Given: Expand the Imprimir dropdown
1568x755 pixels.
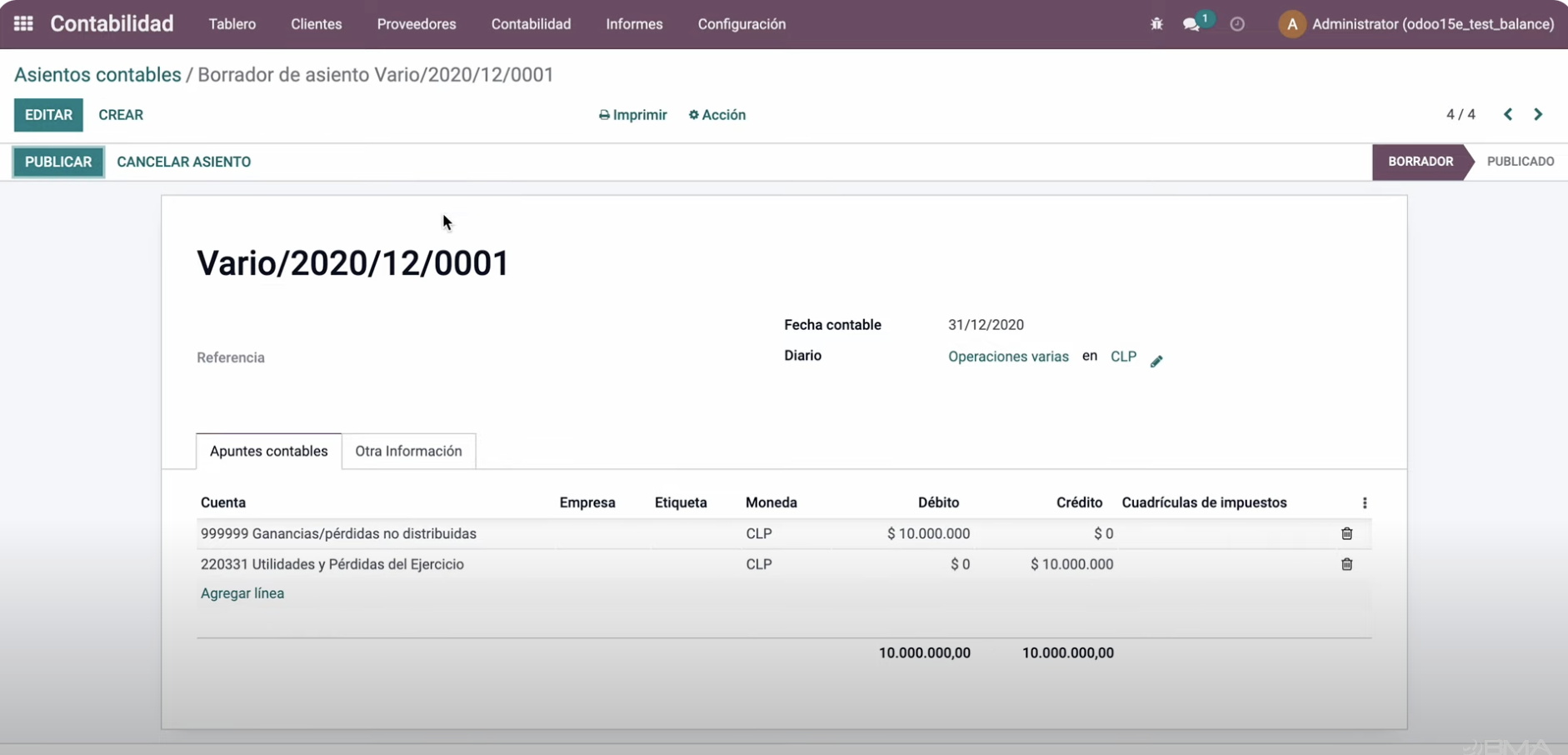Looking at the screenshot, I should (632, 115).
